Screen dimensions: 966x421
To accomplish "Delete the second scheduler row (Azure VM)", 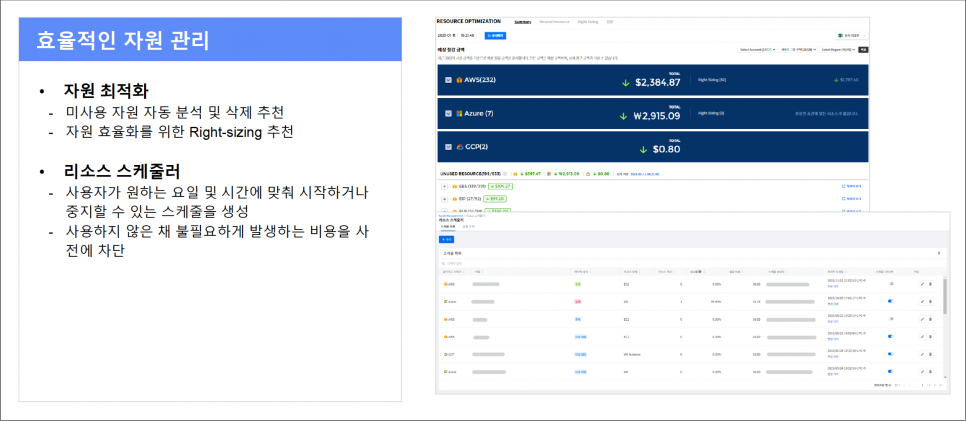I will 930,301.
